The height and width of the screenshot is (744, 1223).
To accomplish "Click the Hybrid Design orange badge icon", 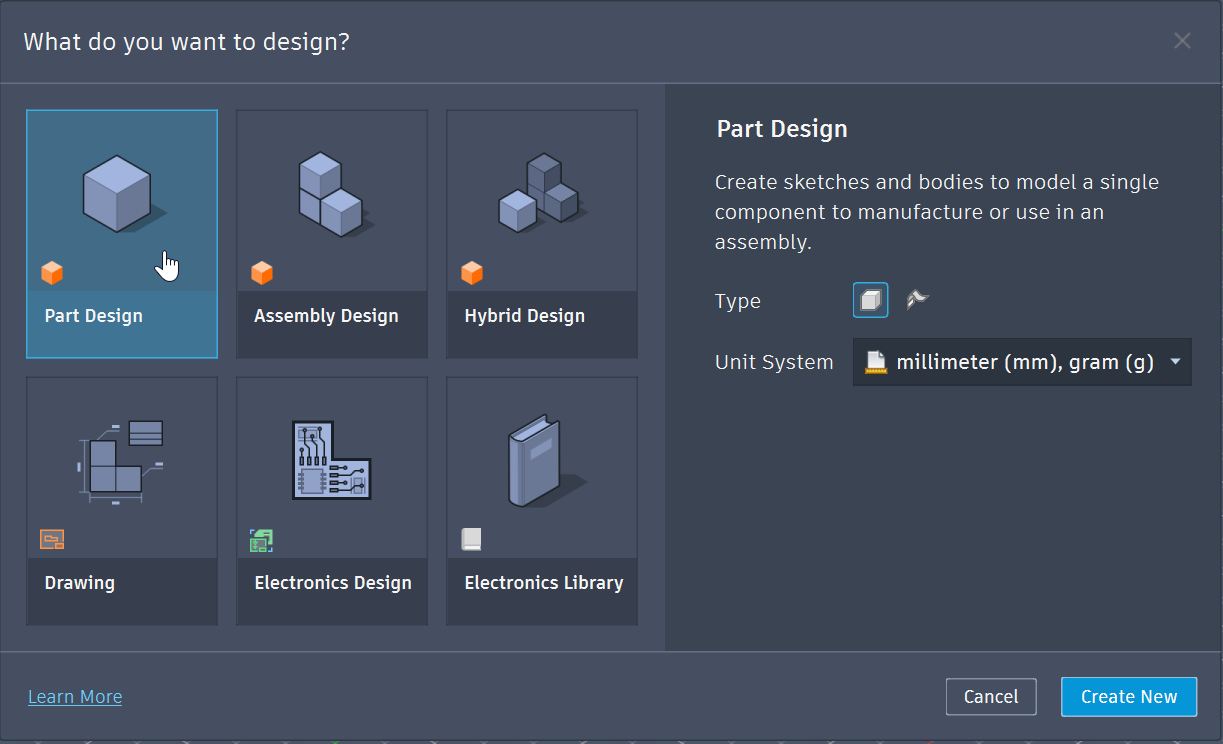I will (471, 272).
